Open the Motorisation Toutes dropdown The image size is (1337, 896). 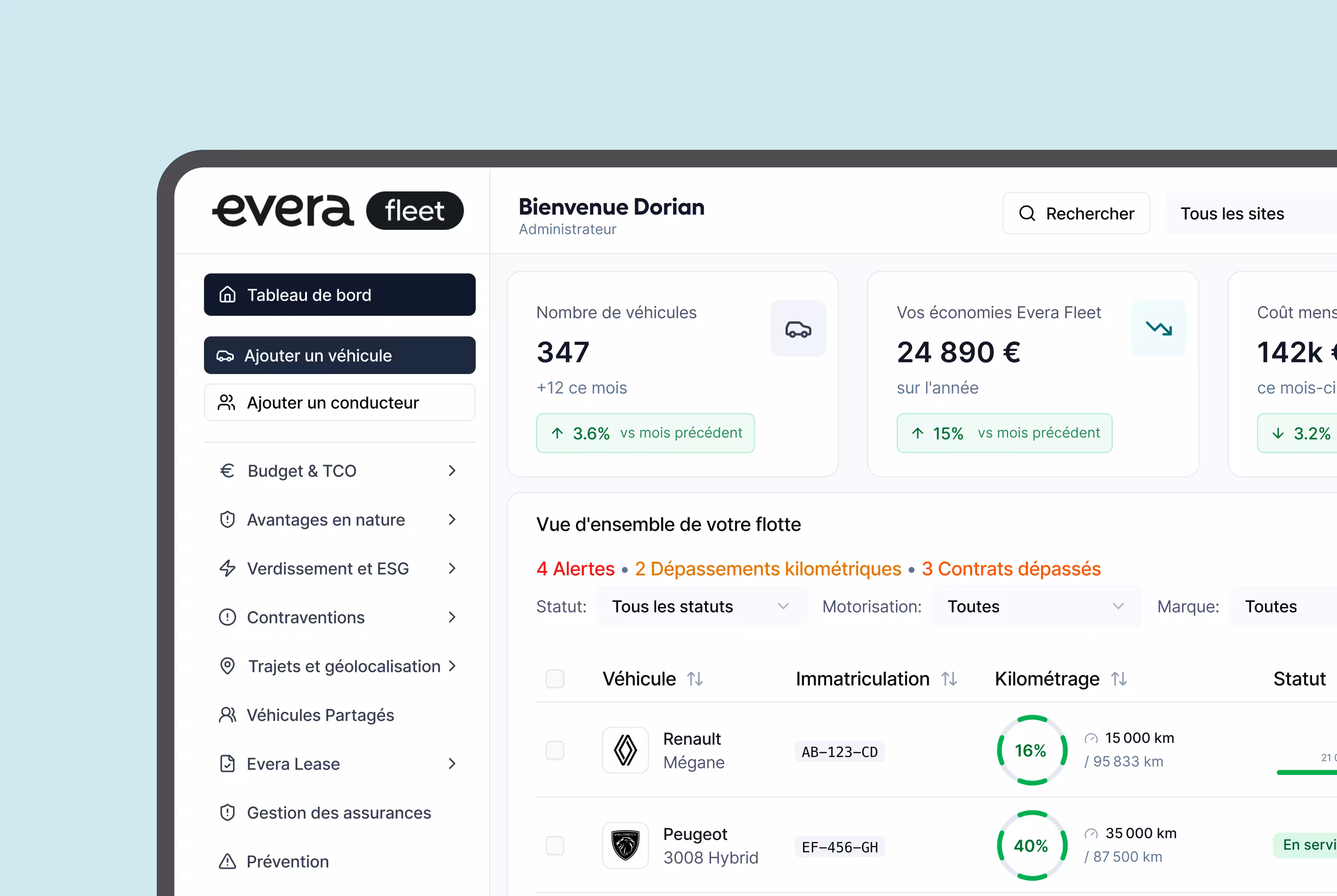click(1035, 606)
